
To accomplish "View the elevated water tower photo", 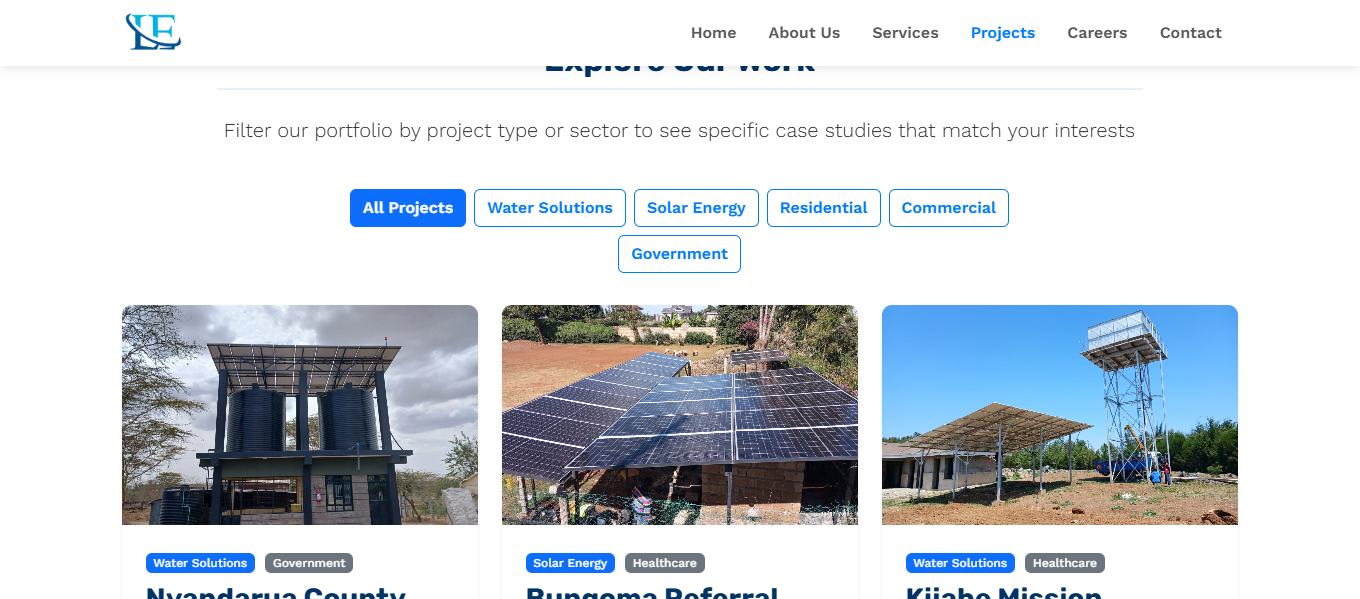I will coord(1060,415).
